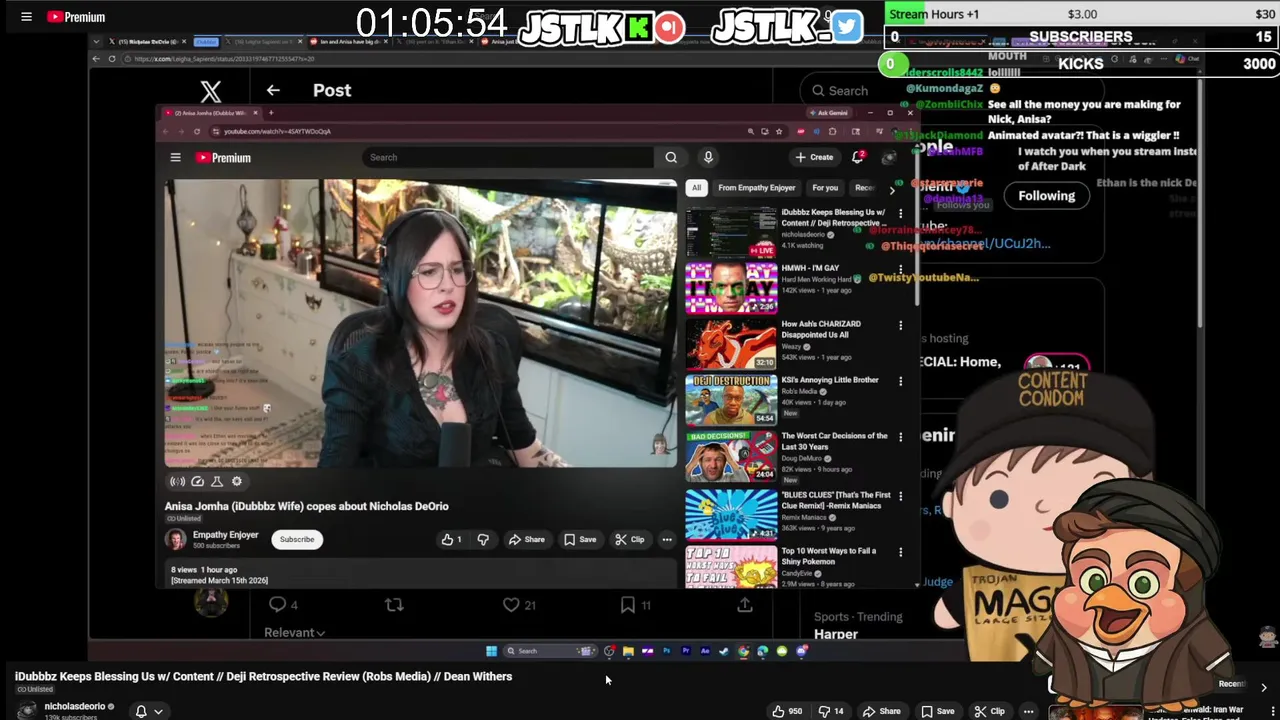Click the Twitter bird icon in stream overlay
Viewport: 1280px width, 720px height.
point(846,27)
